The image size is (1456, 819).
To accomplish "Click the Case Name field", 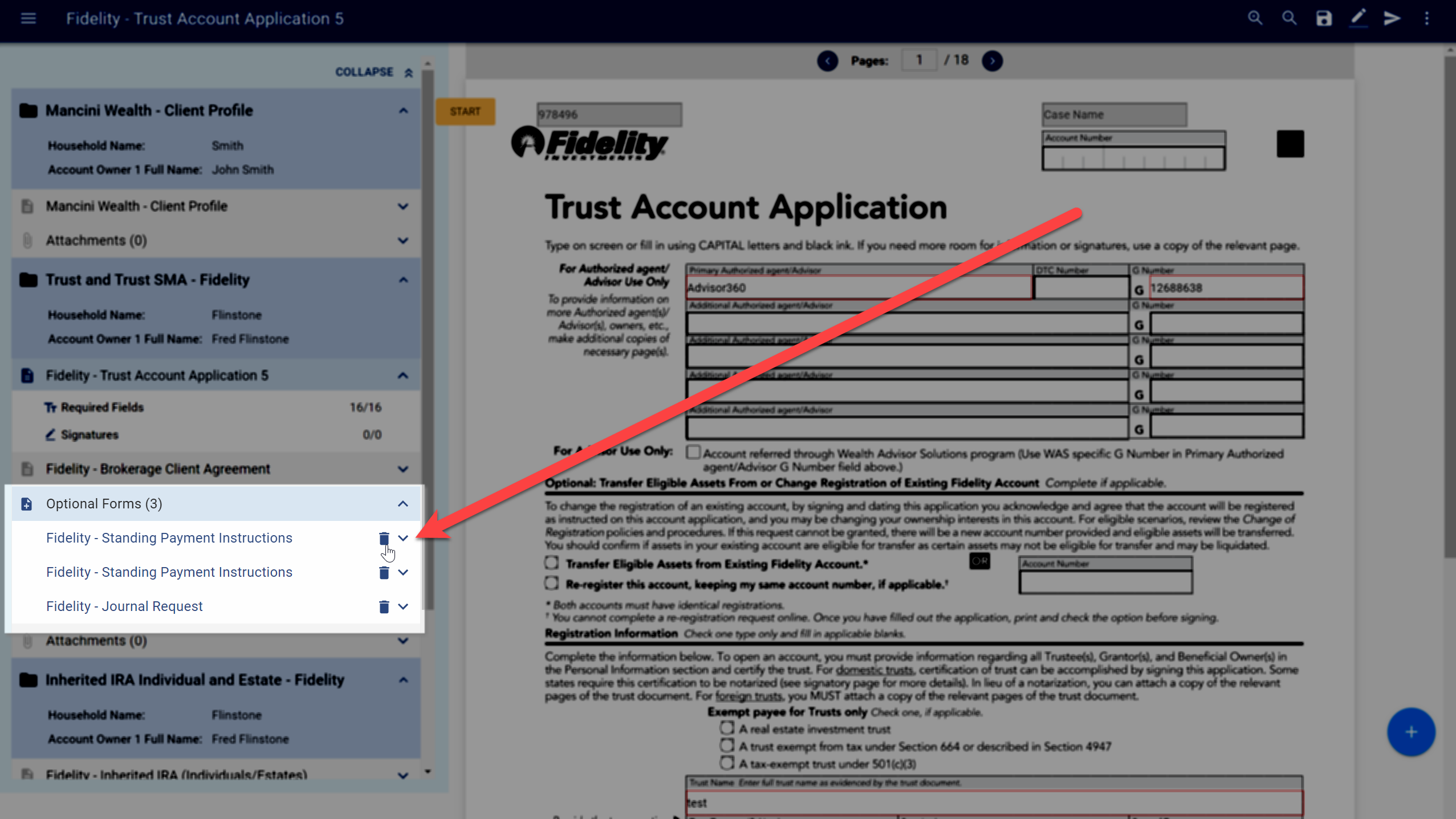I will (1114, 115).
